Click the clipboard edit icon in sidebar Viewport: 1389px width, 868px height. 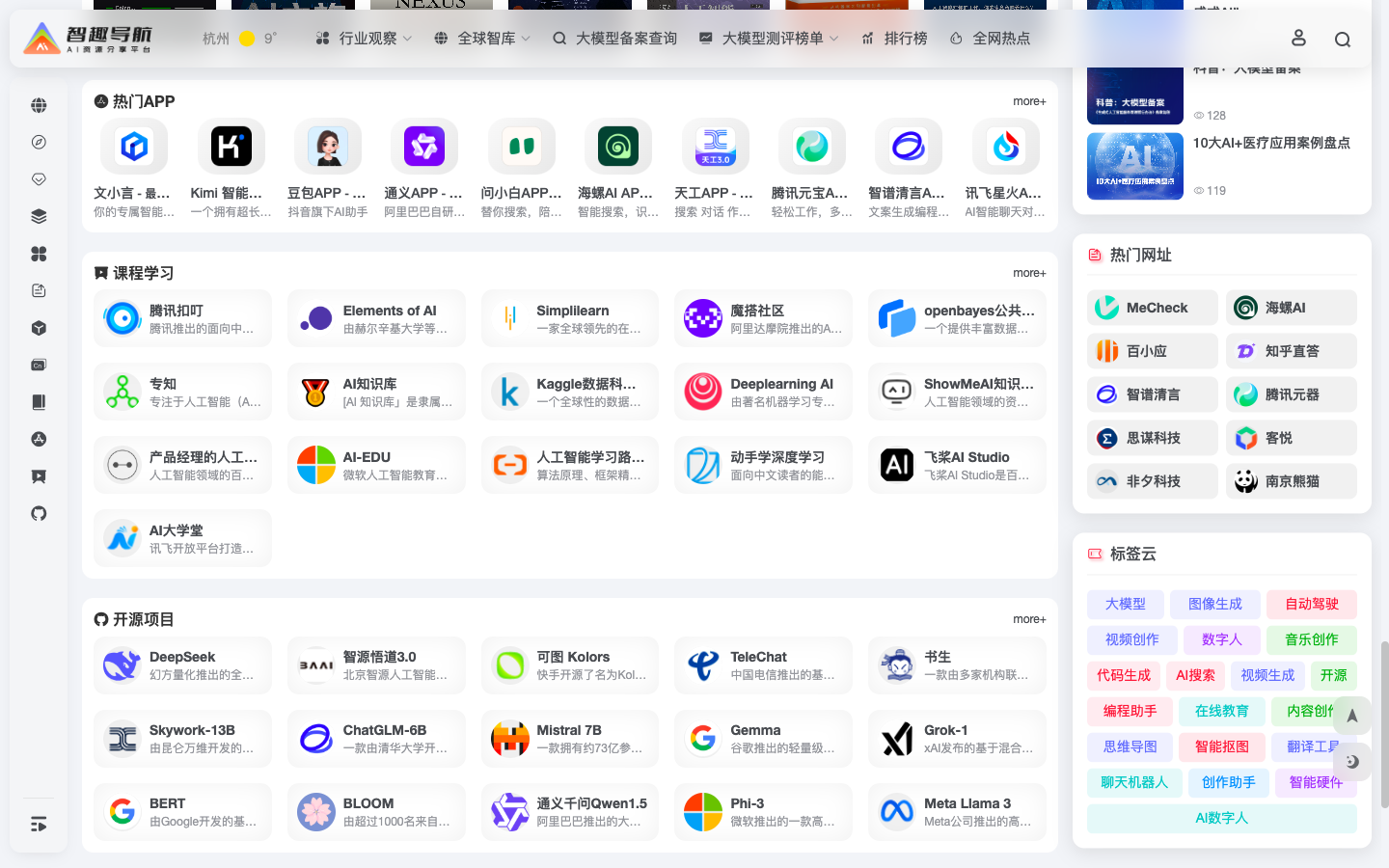39,290
